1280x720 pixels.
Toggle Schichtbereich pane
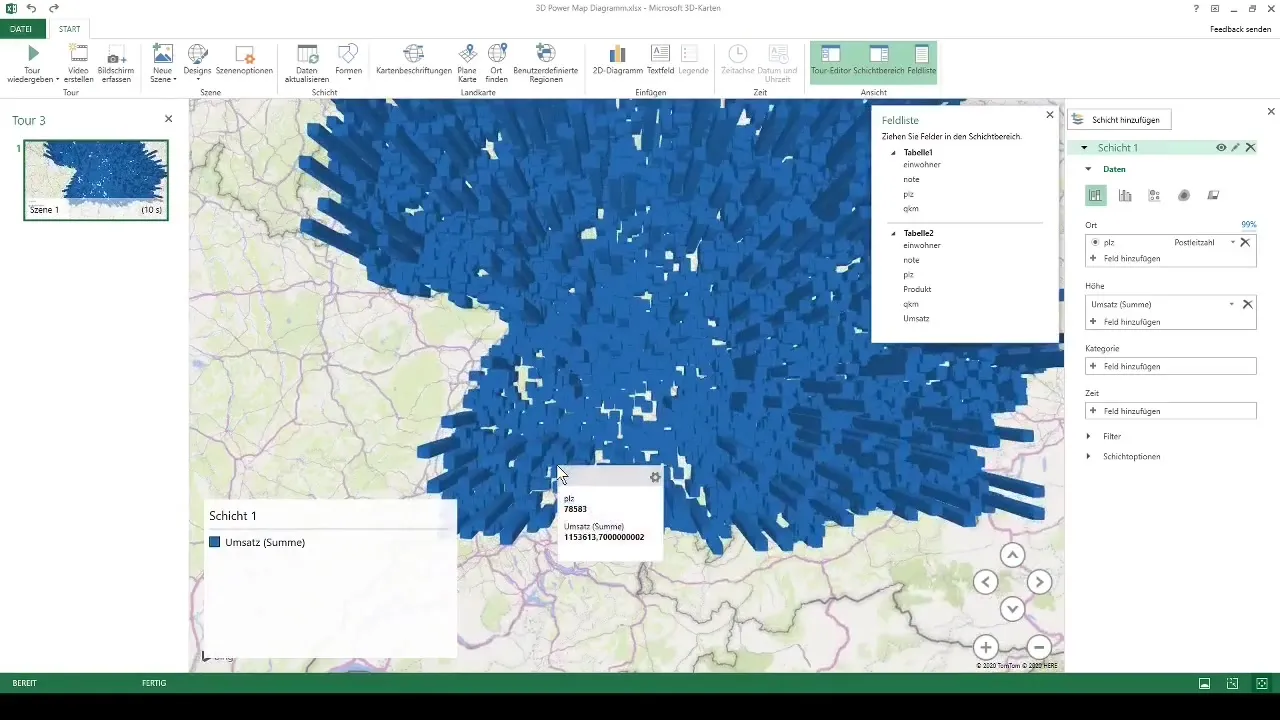click(879, 60)
